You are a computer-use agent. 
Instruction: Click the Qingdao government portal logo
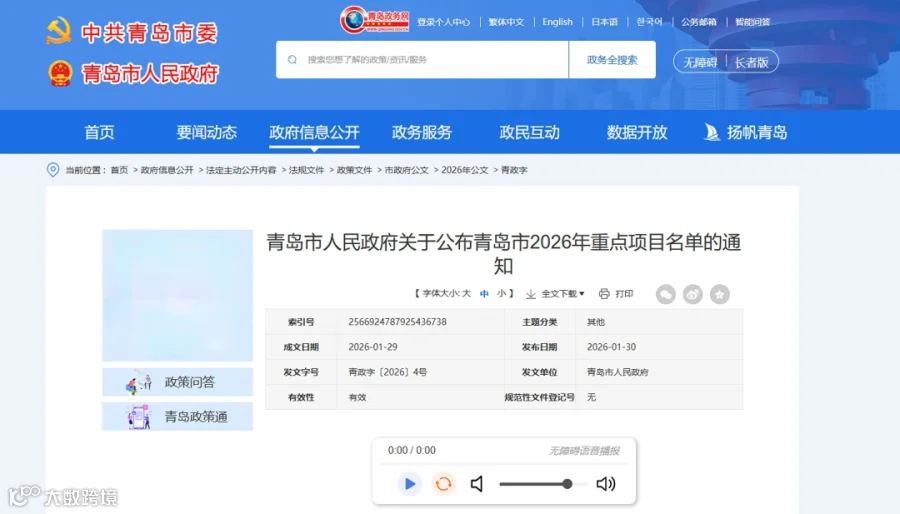pyautogui.click(x=374, y=20)
